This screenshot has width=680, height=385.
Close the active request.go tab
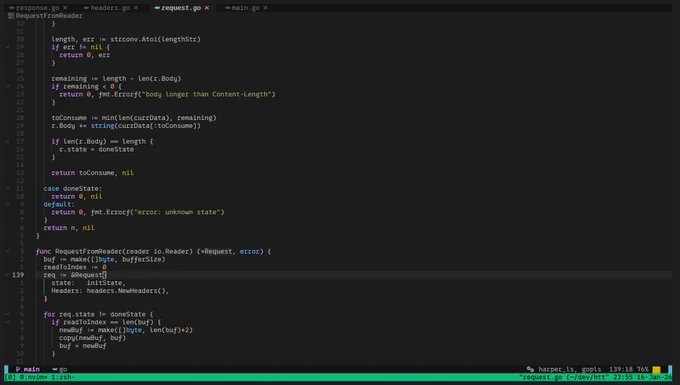click(207, 8)
